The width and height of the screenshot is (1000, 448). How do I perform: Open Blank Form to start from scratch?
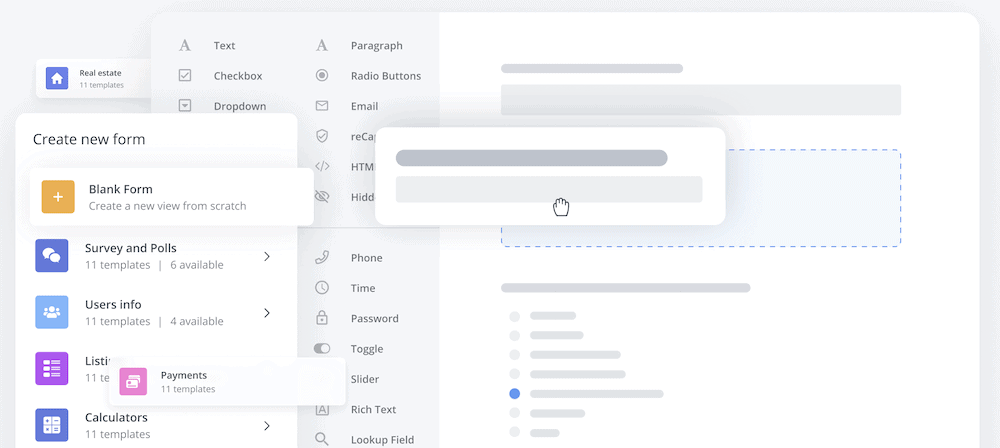[172, 197]
